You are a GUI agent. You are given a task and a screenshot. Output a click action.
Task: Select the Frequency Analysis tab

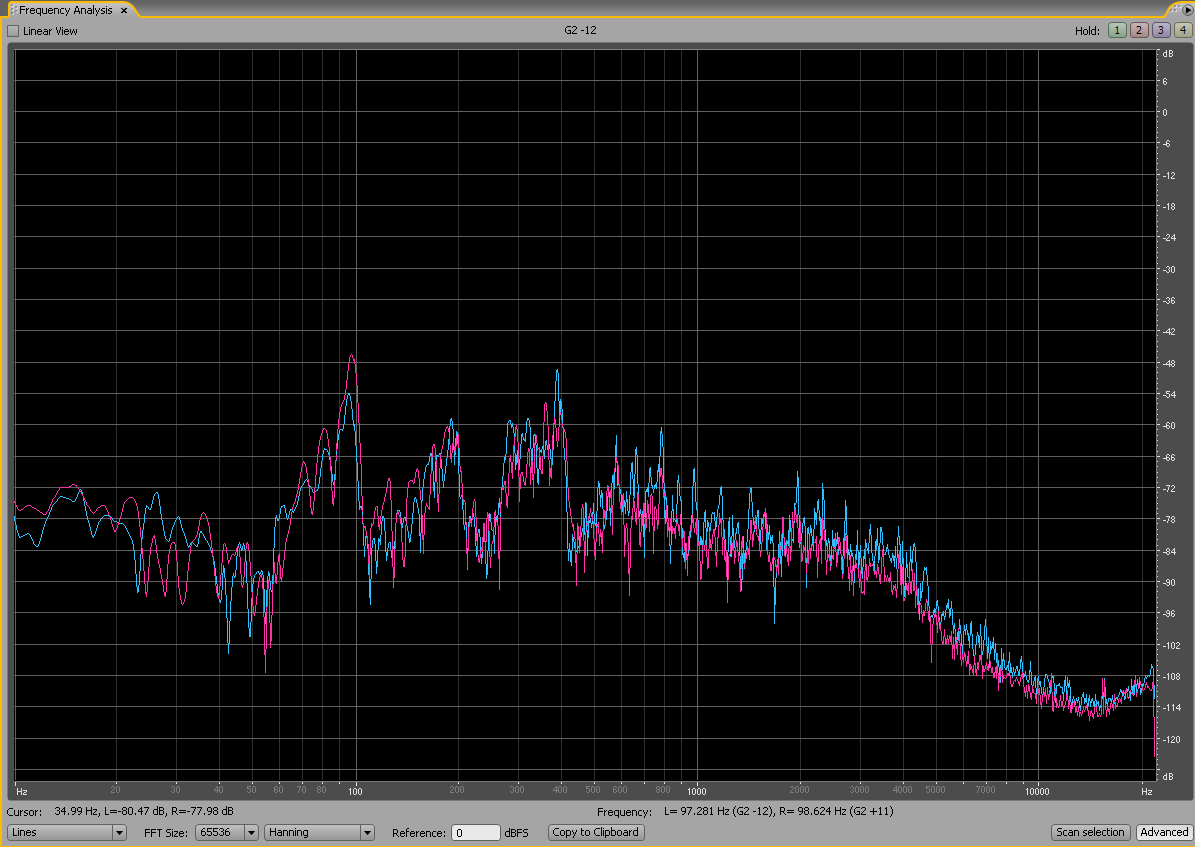click(66, 10)
